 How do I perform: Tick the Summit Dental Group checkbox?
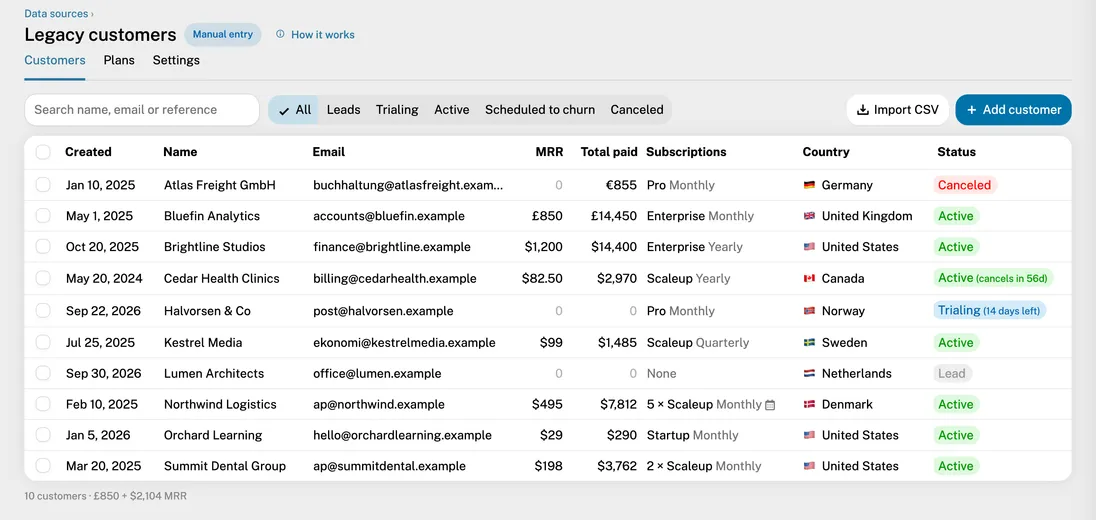(x=43, y=465)
